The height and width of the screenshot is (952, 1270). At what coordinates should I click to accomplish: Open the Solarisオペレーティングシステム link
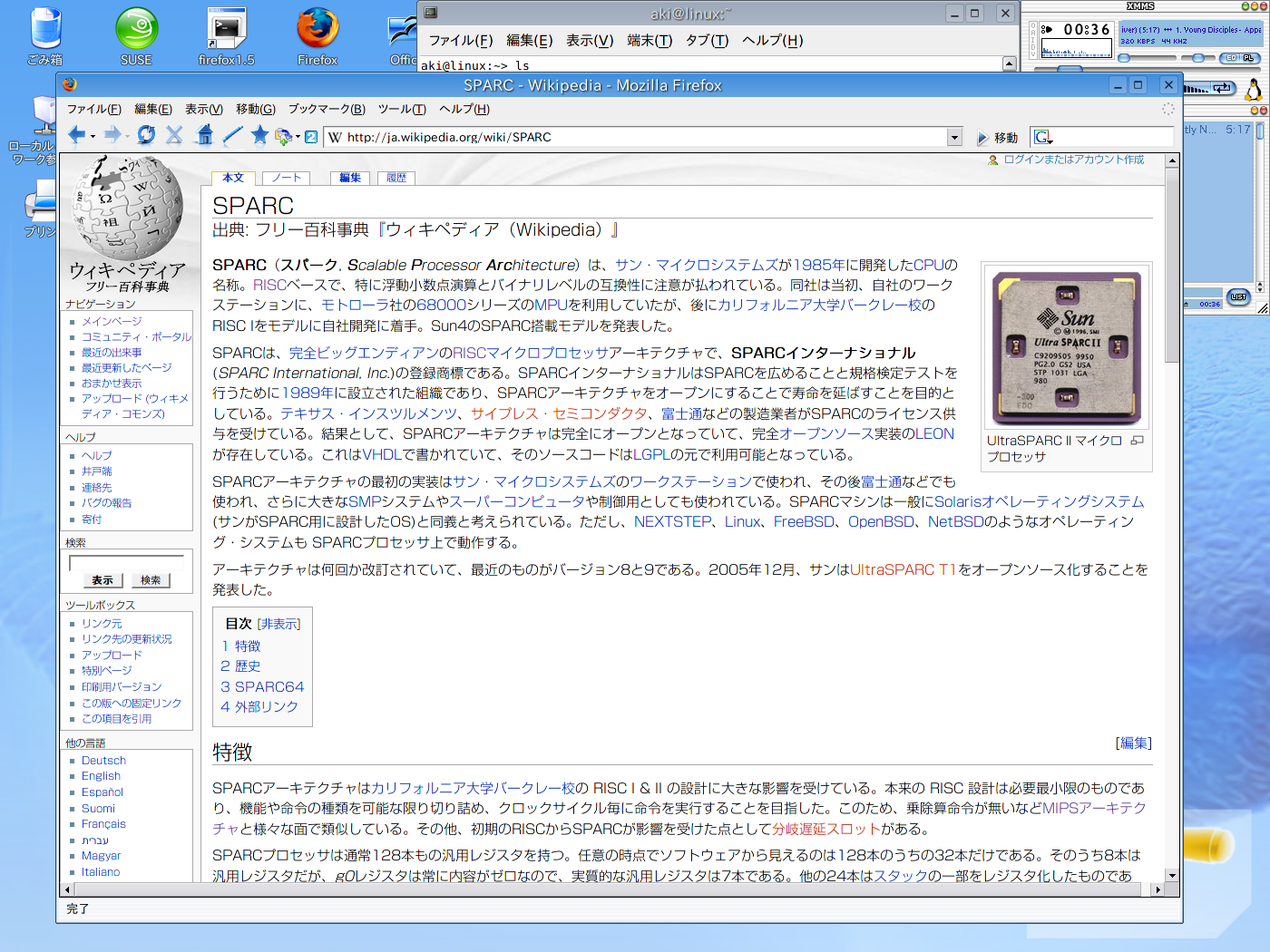(1040, 501)
